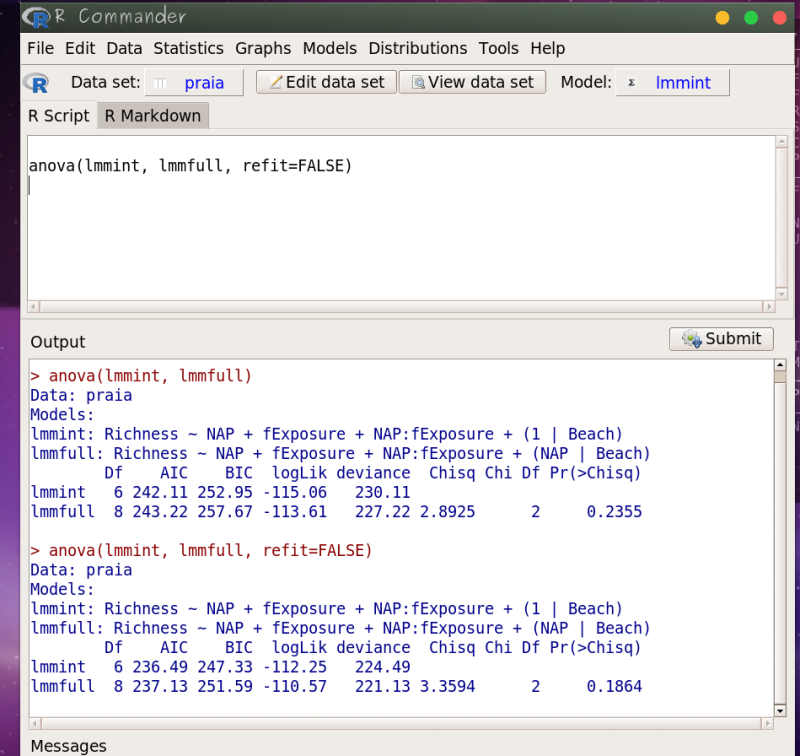Click the green maximize window button
This screenshot has height=756, width=800.
point(751,18)
